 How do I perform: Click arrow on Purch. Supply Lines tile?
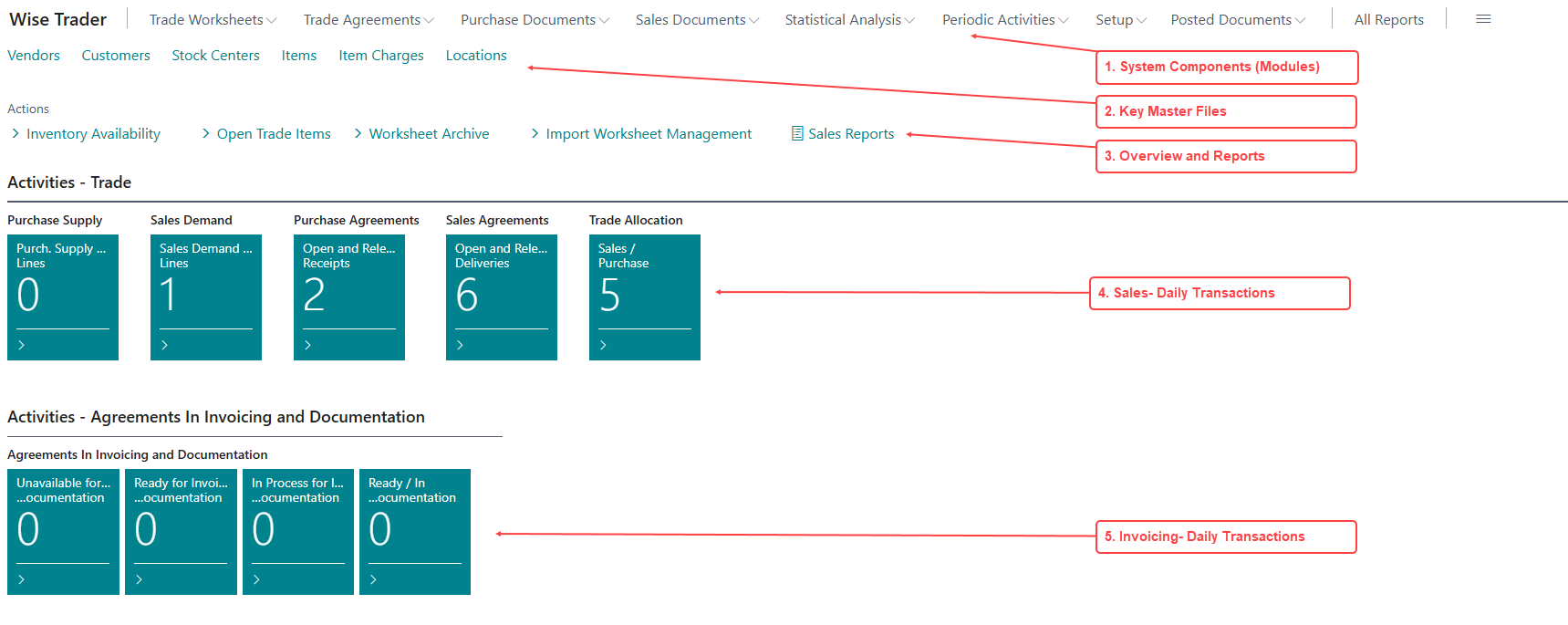coord(22,345)
